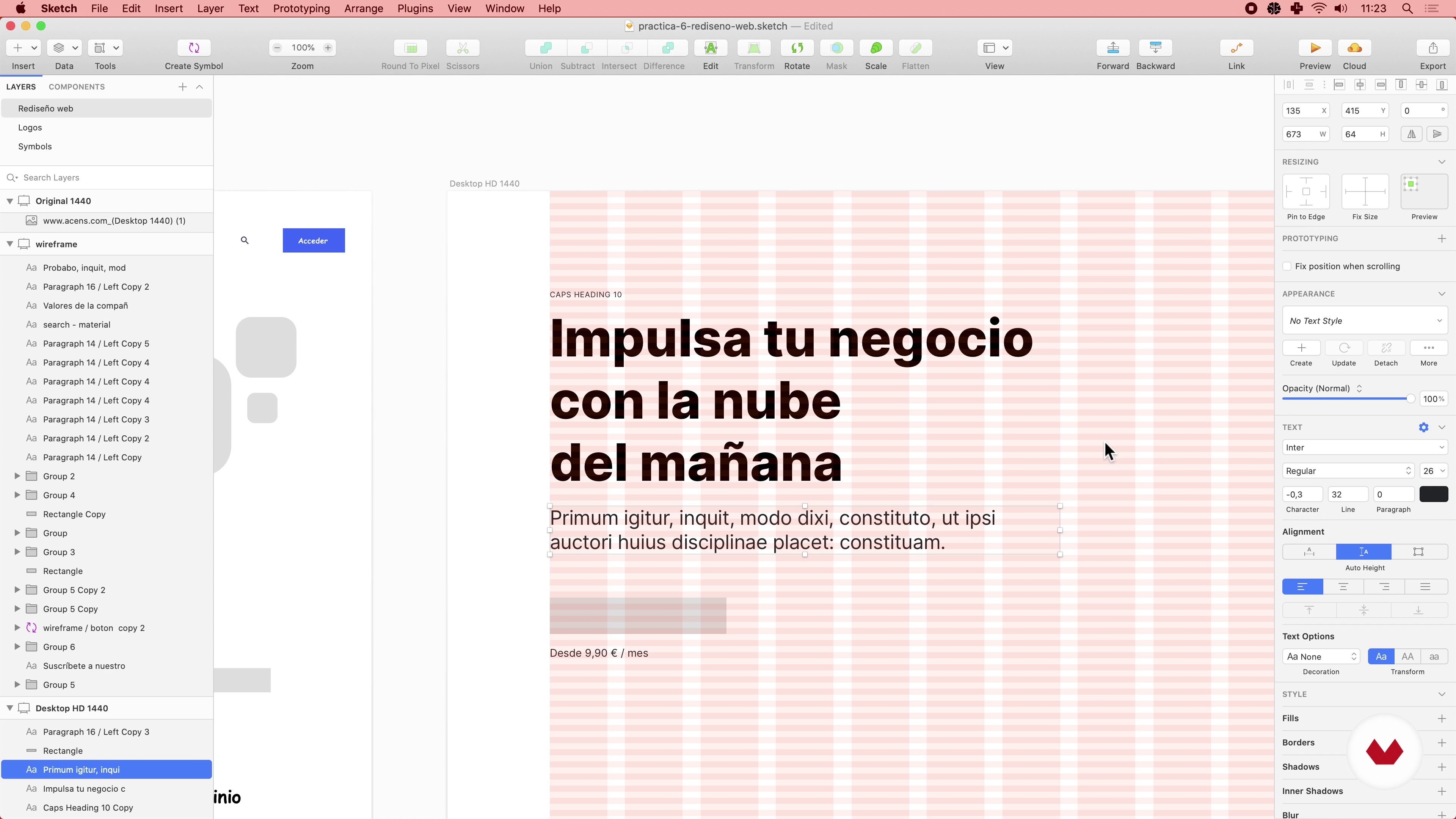Open the text color swatch
Screen dimensions: 1456x819
click(1433, 494)
